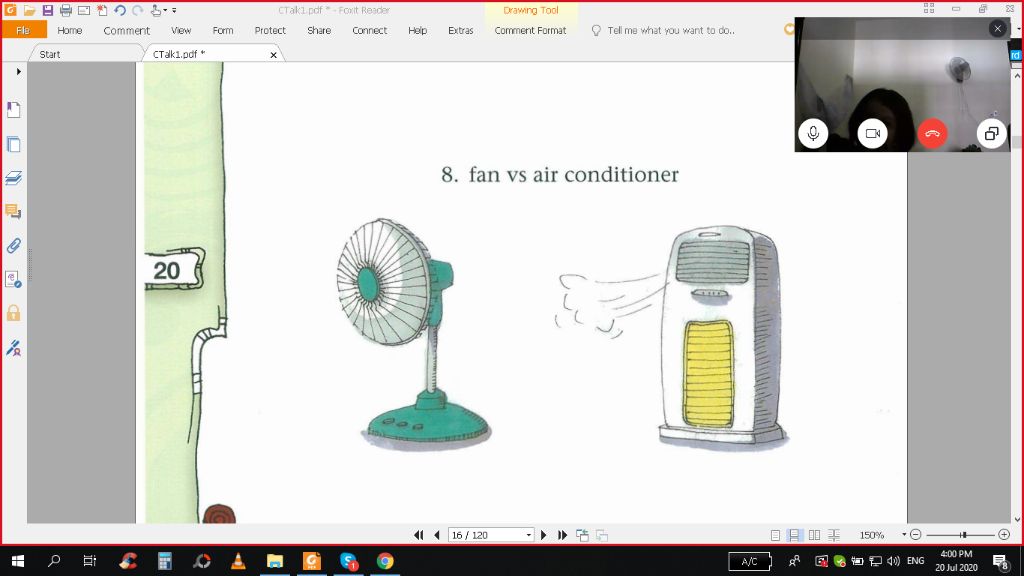Open the Connect ribbon tab
The image size is (1024, 576).
pyautogui.click(x=369, y=30)
